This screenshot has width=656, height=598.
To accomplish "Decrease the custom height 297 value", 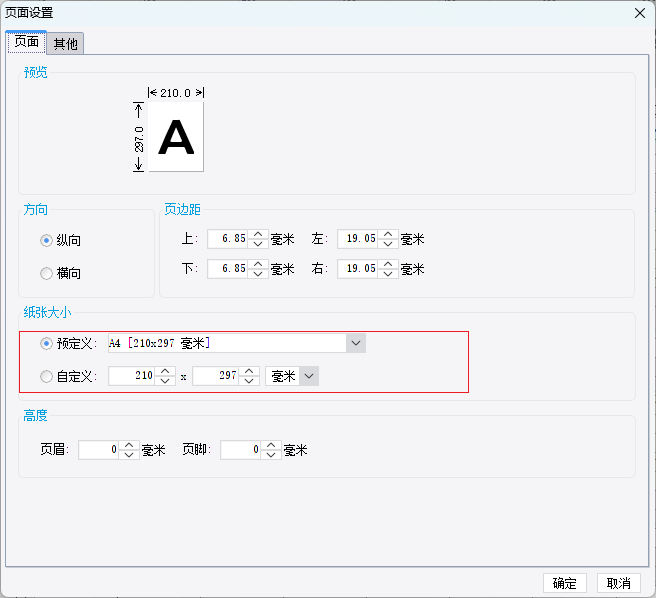I will click(x=249, y=381).
